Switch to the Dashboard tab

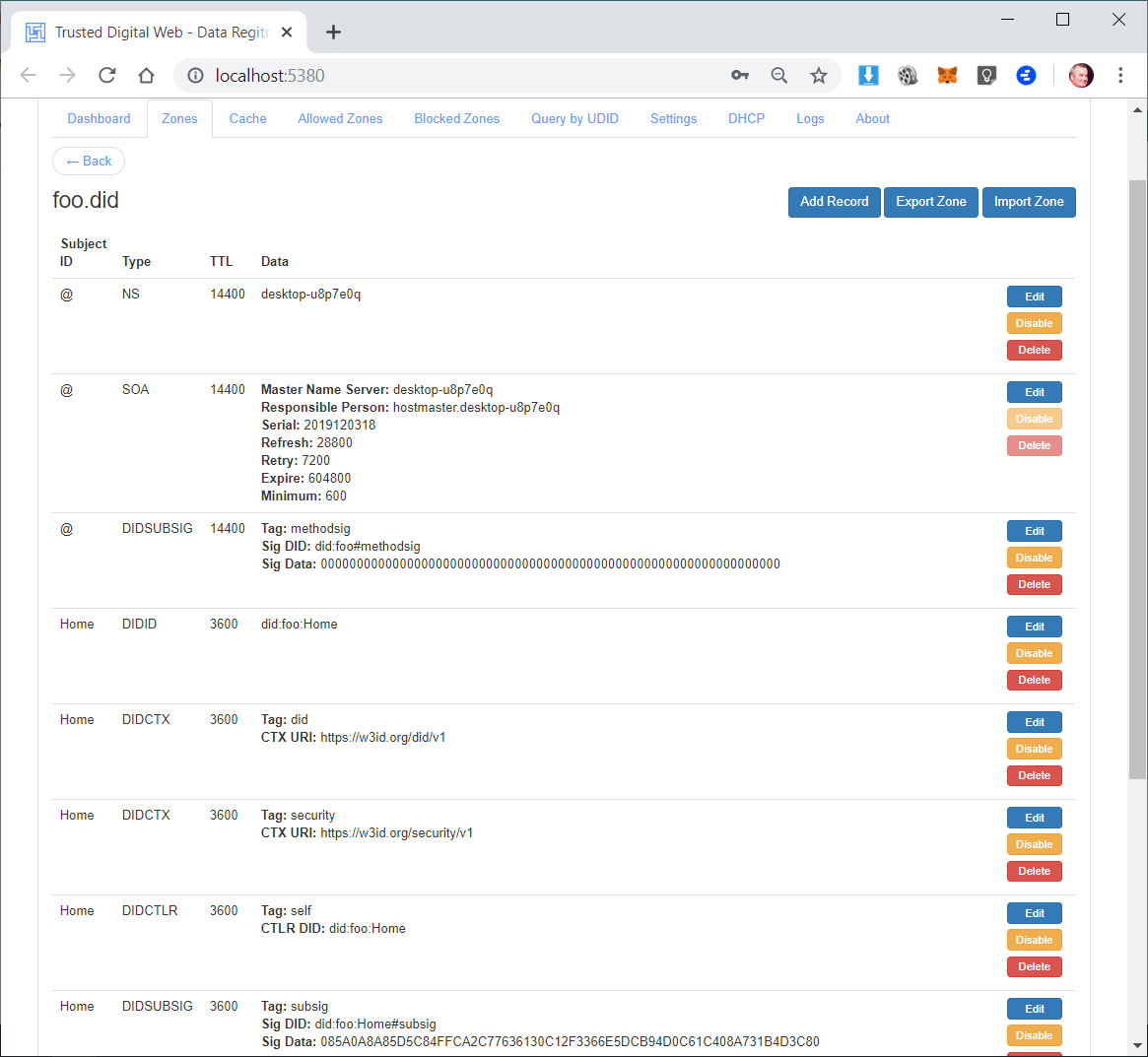[99, 119]
